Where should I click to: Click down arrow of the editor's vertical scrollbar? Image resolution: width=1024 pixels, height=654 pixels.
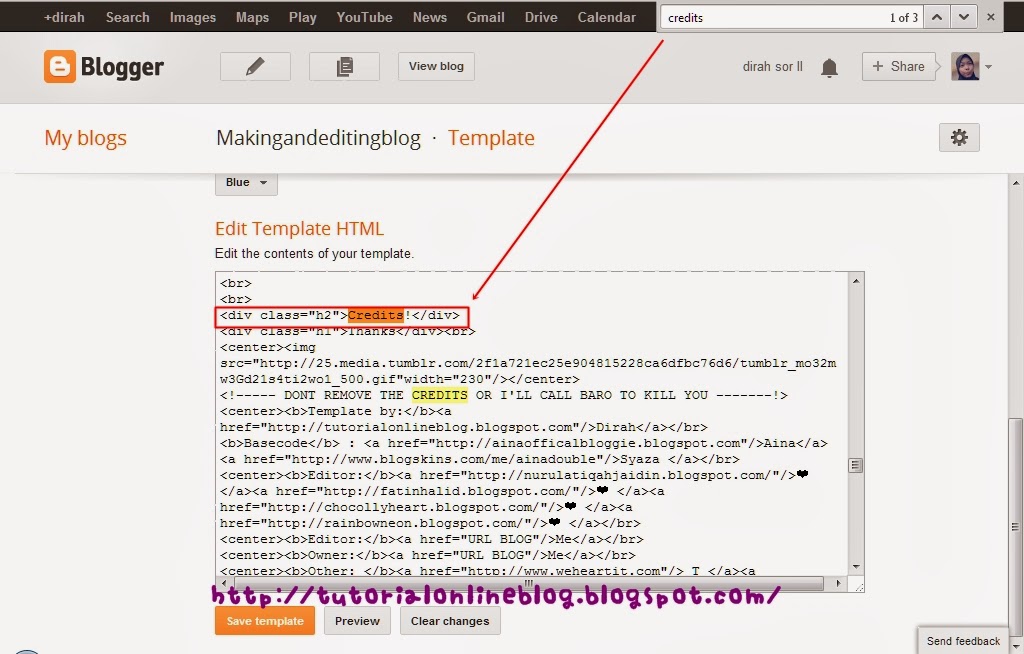(856, 566)
